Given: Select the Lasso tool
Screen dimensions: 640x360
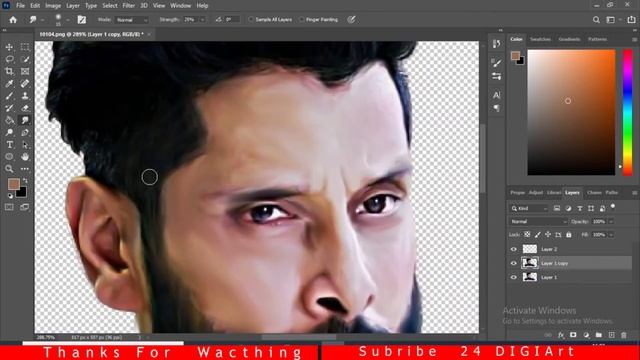Looking at the screenshot, I should pyautogui.click(x=9, y=60).
